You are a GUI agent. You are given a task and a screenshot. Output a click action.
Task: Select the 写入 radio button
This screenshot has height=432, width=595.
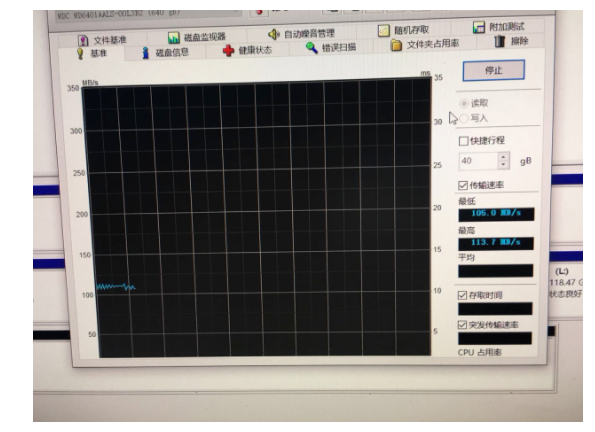click(464, 118)
